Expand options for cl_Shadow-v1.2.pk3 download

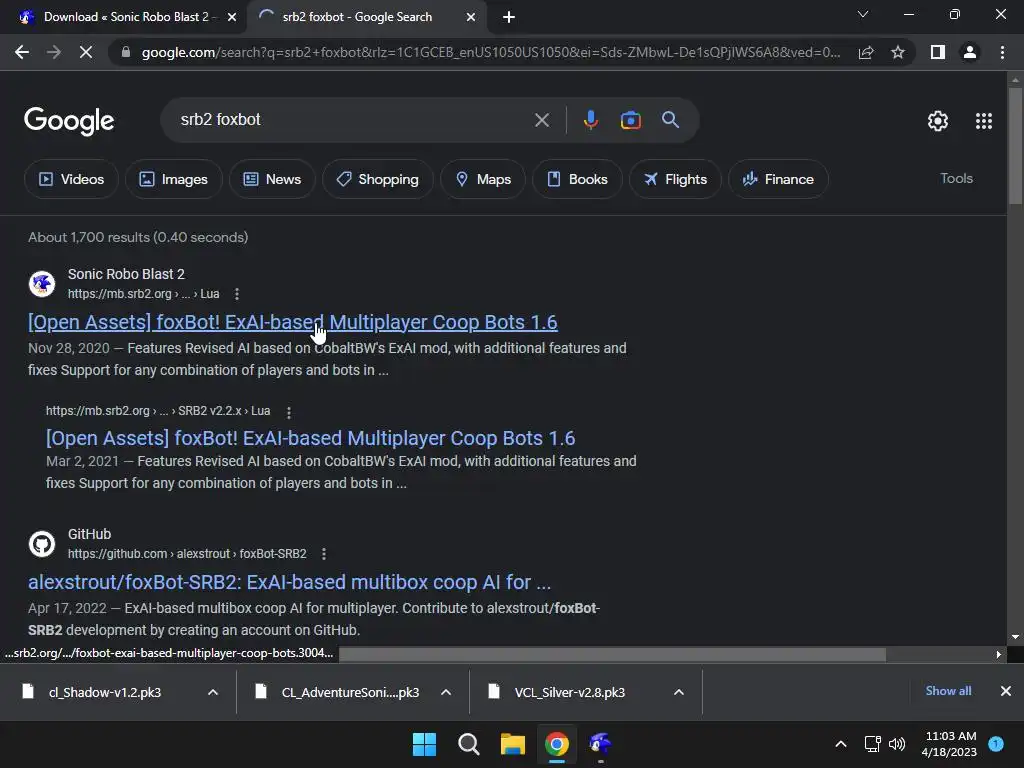click(x=213, y=692)
